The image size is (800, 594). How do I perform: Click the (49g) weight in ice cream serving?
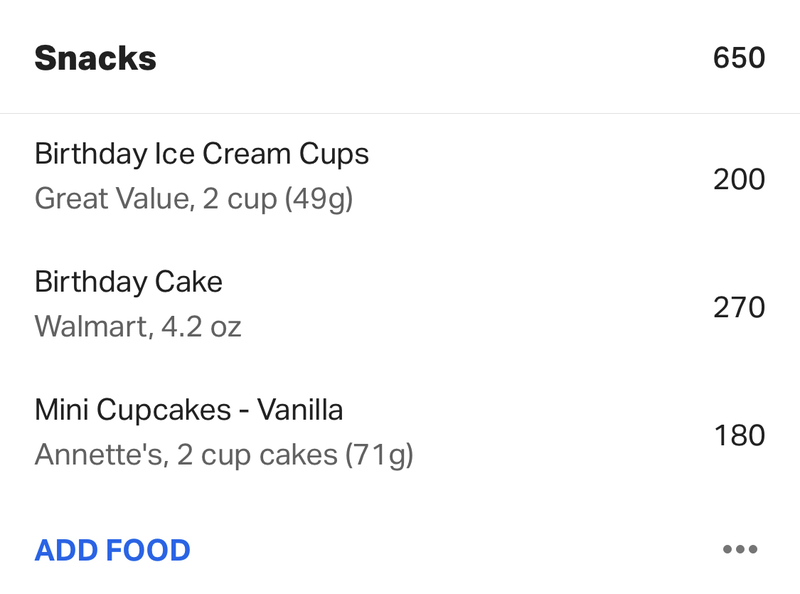[x=319, y=199]
